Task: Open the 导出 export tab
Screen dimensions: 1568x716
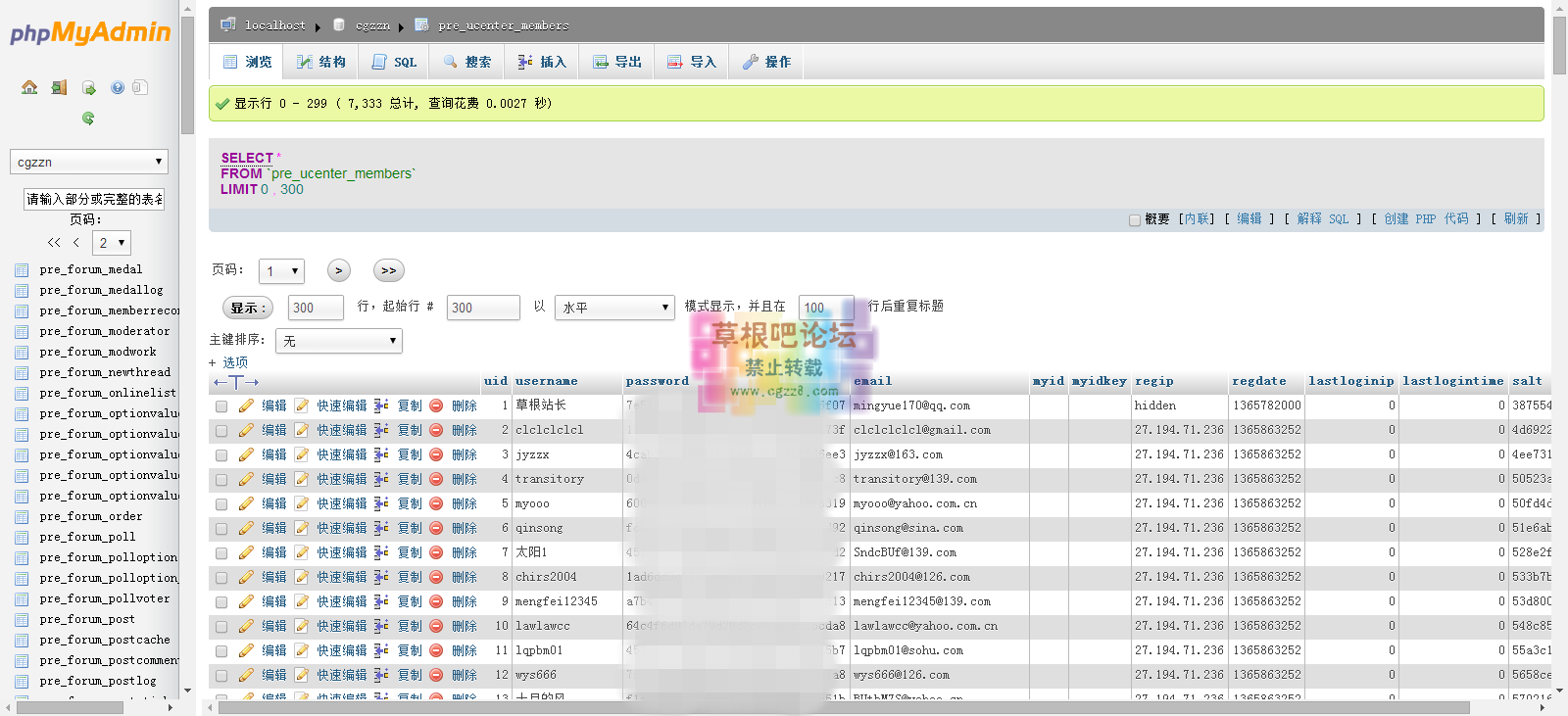Action: [x=617, y=62]
